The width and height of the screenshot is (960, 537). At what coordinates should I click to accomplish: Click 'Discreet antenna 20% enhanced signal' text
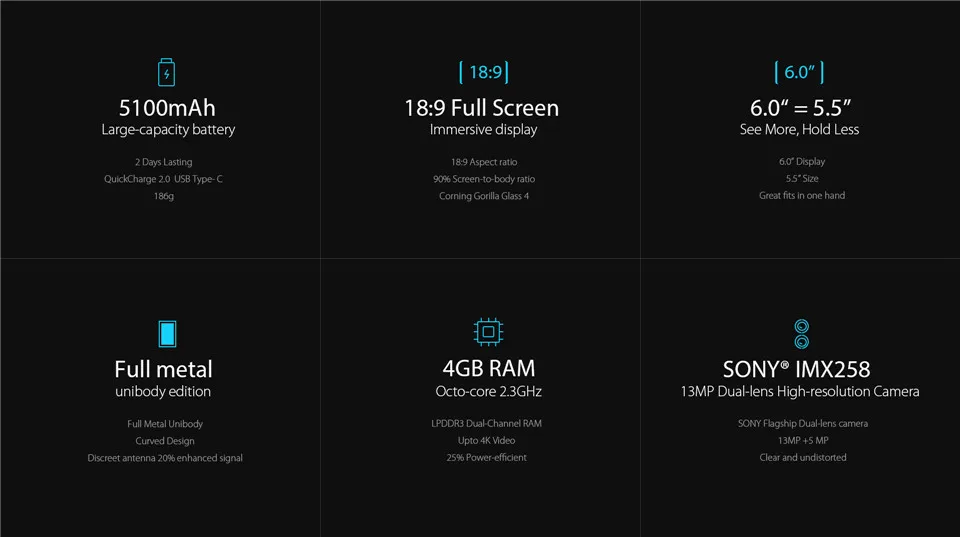(x=165, y=458)
